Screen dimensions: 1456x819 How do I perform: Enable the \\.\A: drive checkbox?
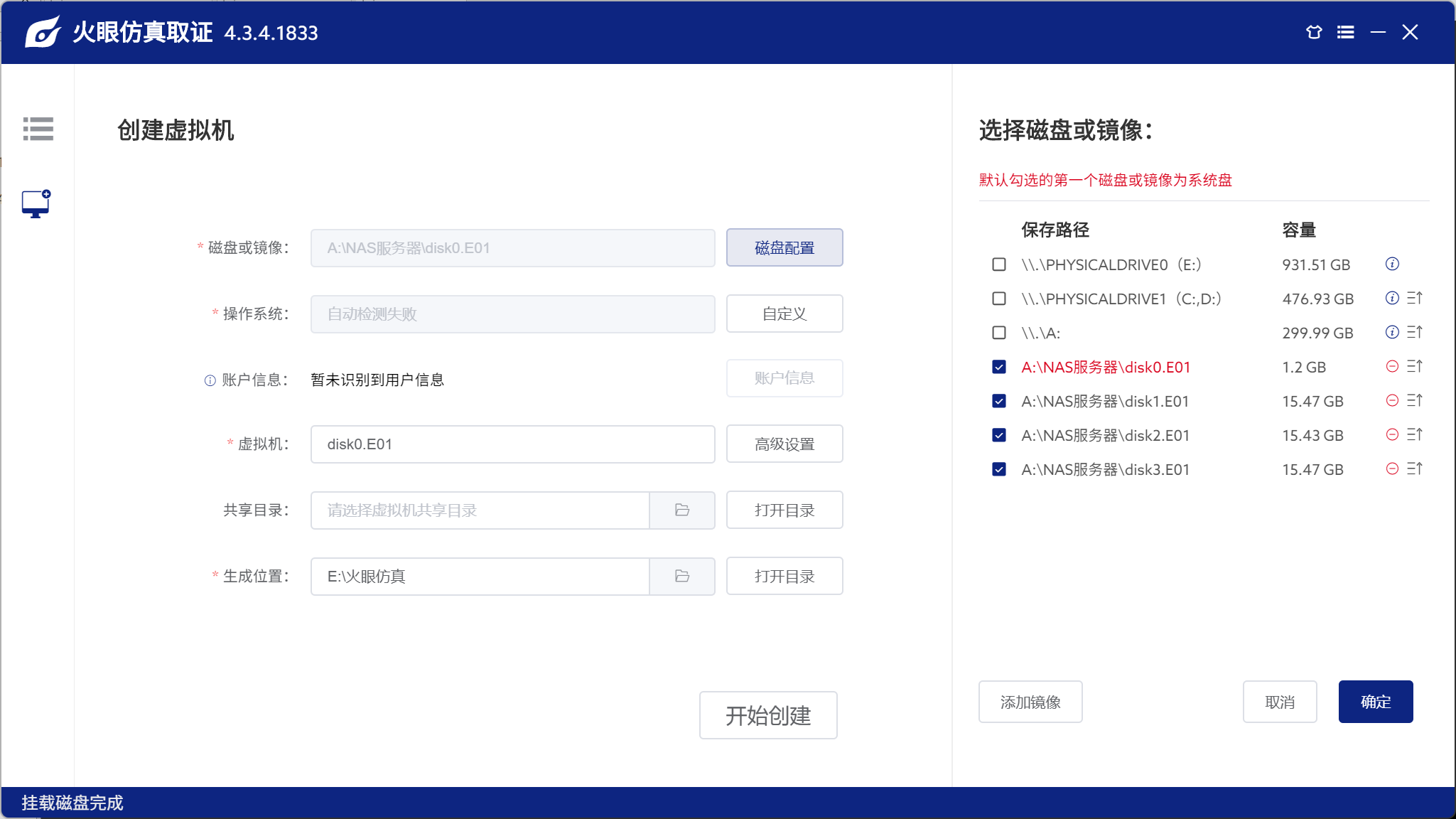coord(999,333)
